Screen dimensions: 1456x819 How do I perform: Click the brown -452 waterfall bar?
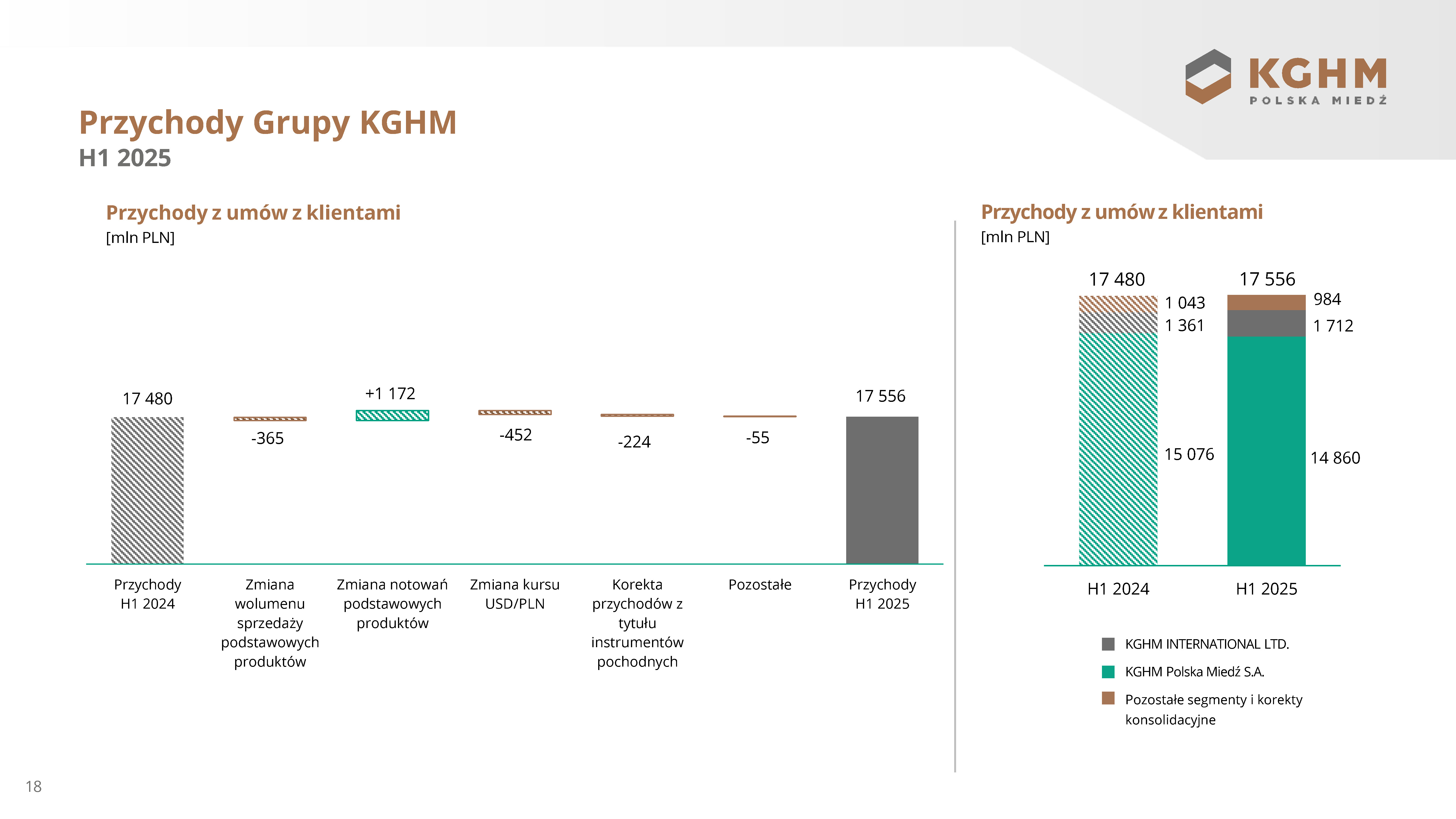tap(515, 413)
